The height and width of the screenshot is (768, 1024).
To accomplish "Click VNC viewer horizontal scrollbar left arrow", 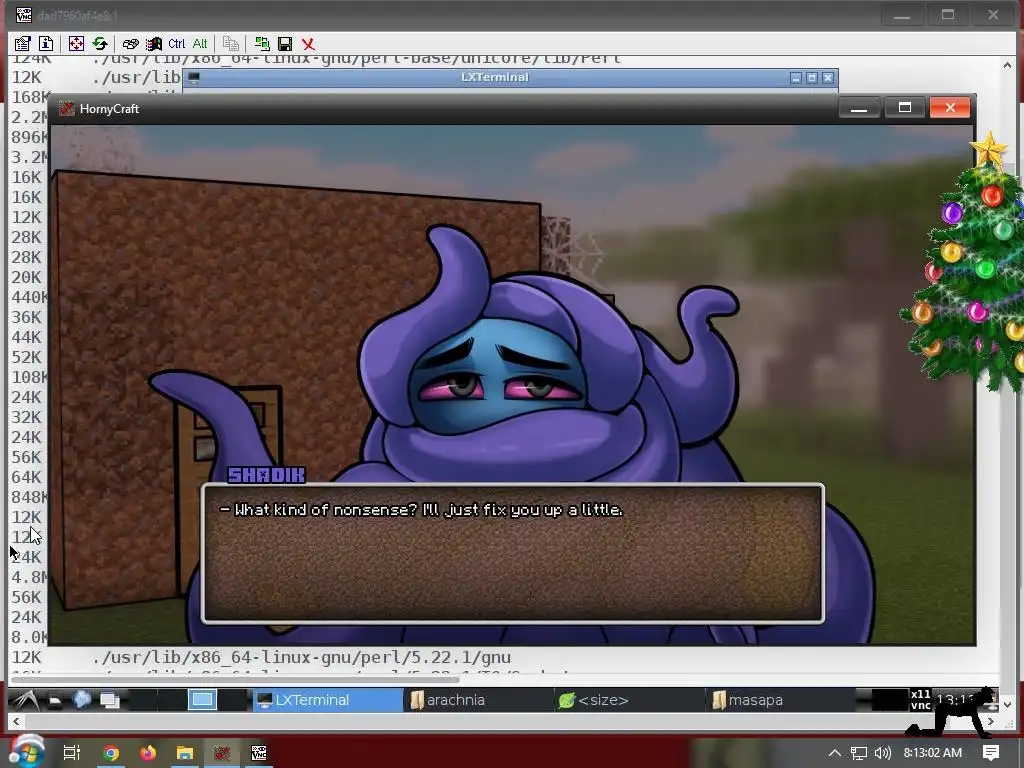I will pyautogui.click(x=16, y=722).
